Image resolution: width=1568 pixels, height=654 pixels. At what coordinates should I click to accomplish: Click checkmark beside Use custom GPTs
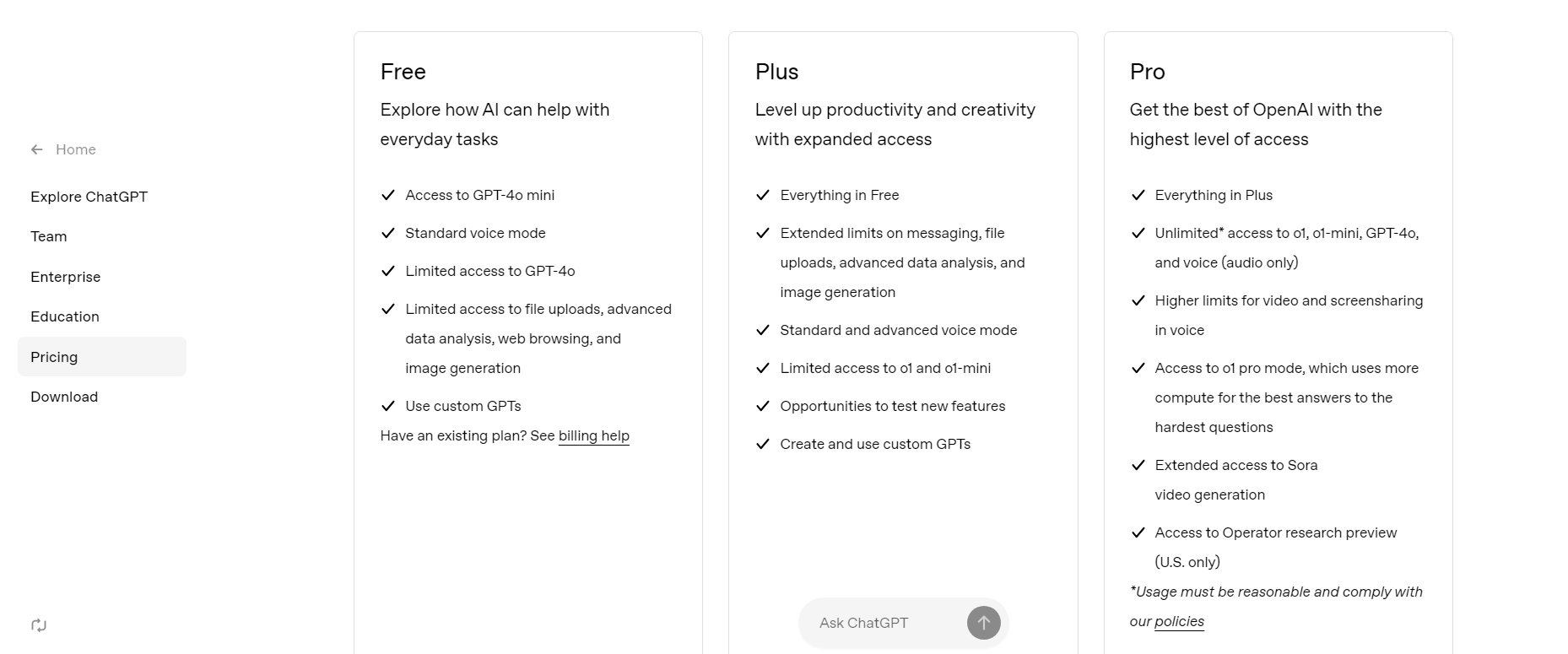click(x=388, y=406)
